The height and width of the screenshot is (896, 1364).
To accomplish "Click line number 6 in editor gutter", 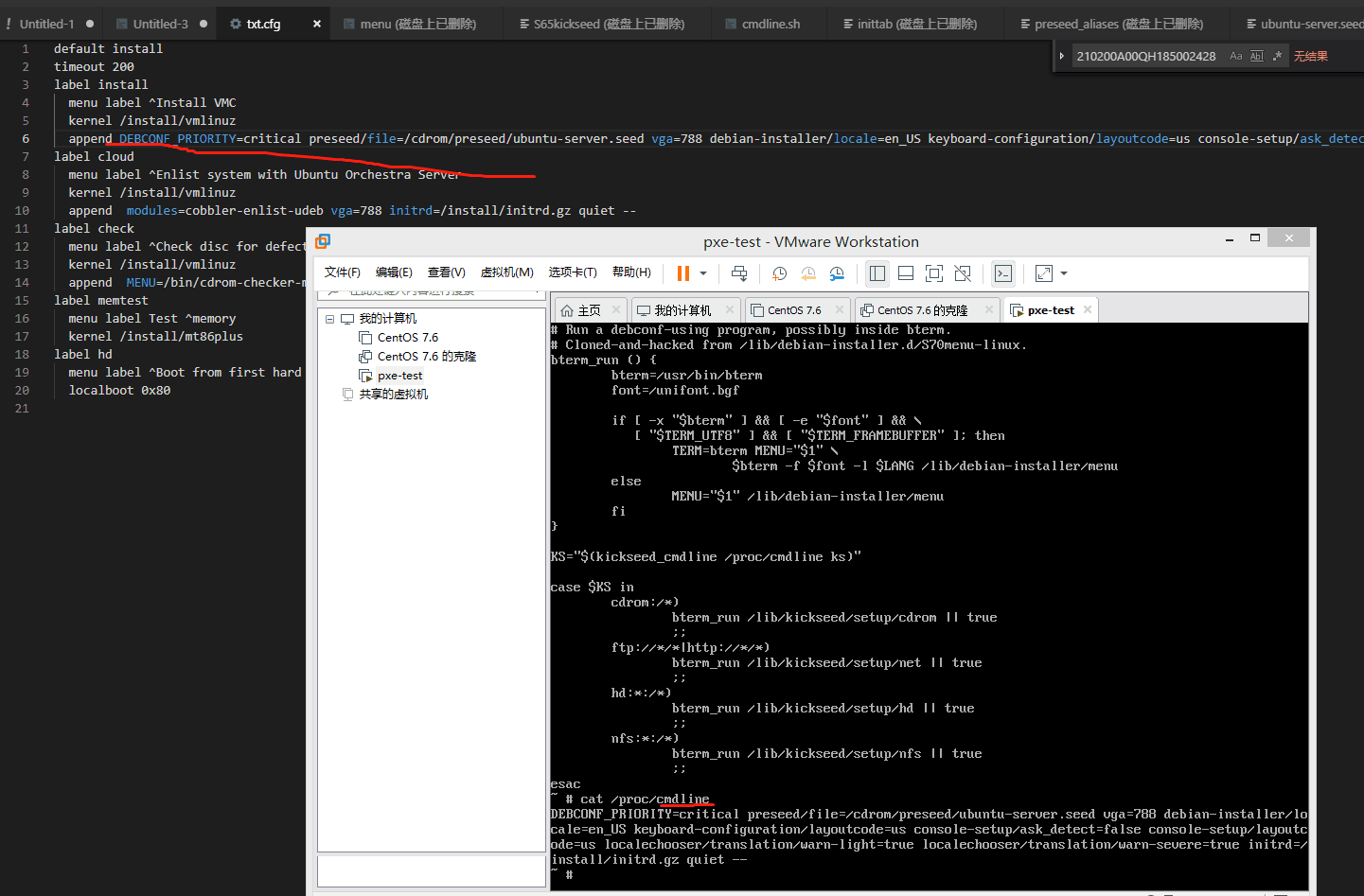I will point(26,138).
